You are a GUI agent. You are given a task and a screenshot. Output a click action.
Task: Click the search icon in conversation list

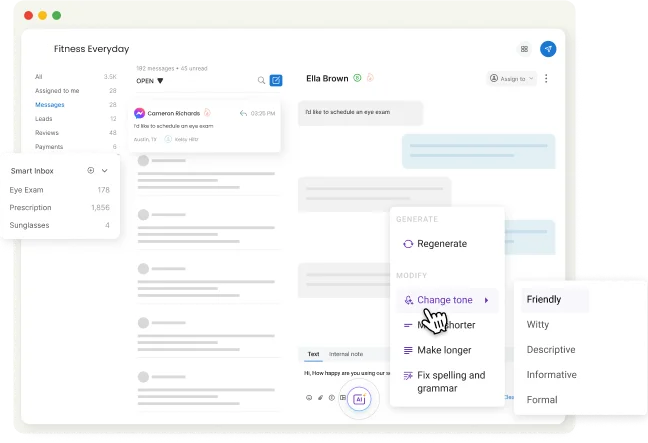tap(261, 80)
